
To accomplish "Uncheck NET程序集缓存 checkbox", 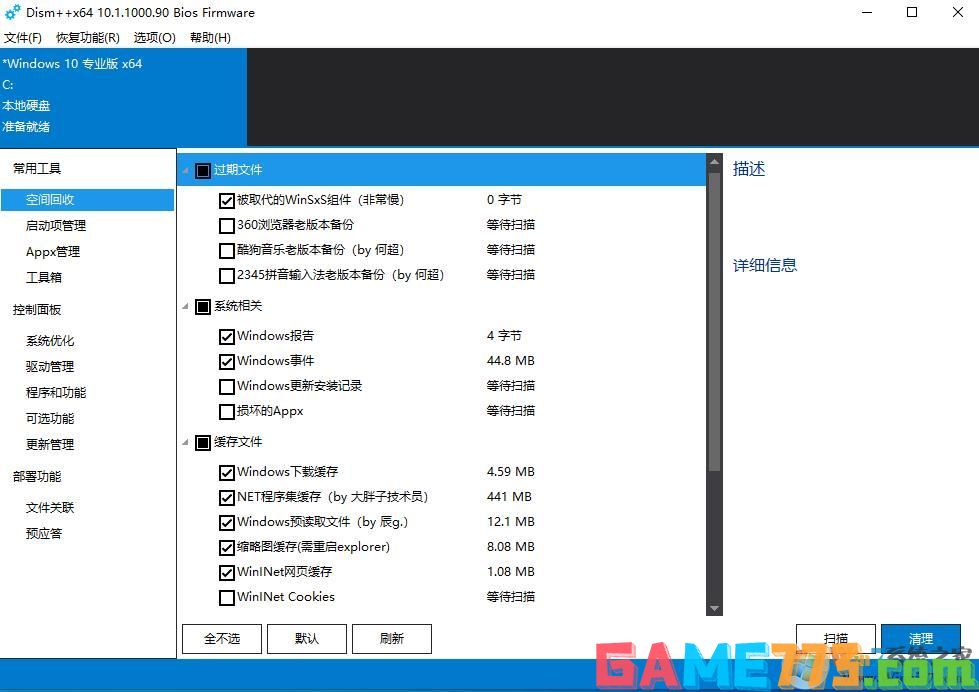I will pos(227,498).
